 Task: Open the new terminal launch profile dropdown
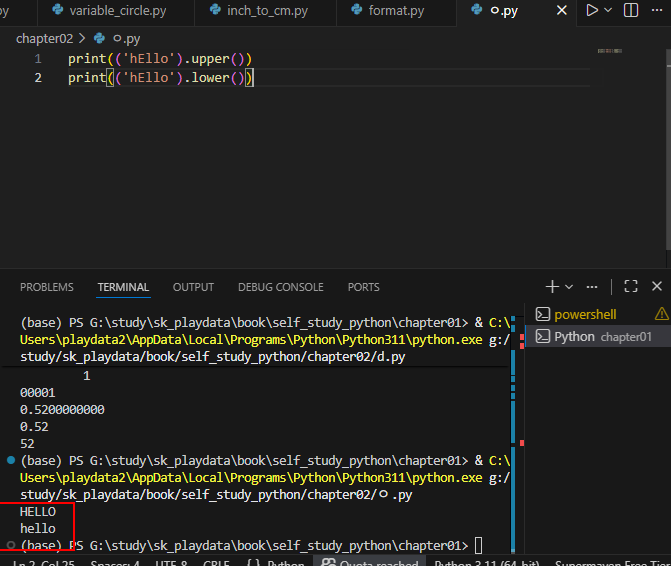[569, 287]
